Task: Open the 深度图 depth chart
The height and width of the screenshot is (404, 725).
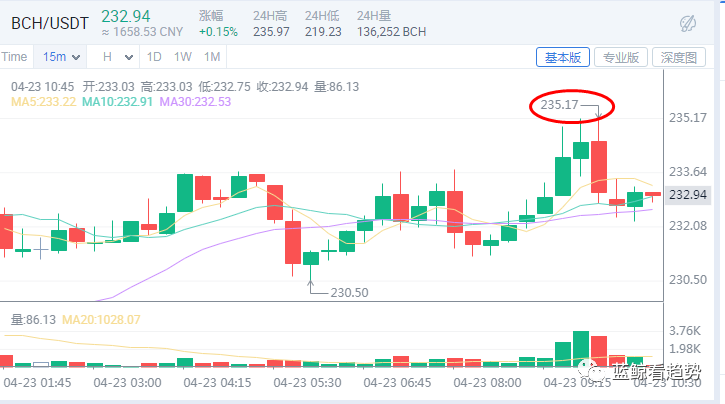Action: pyautogui.click(x=678, y=57)
